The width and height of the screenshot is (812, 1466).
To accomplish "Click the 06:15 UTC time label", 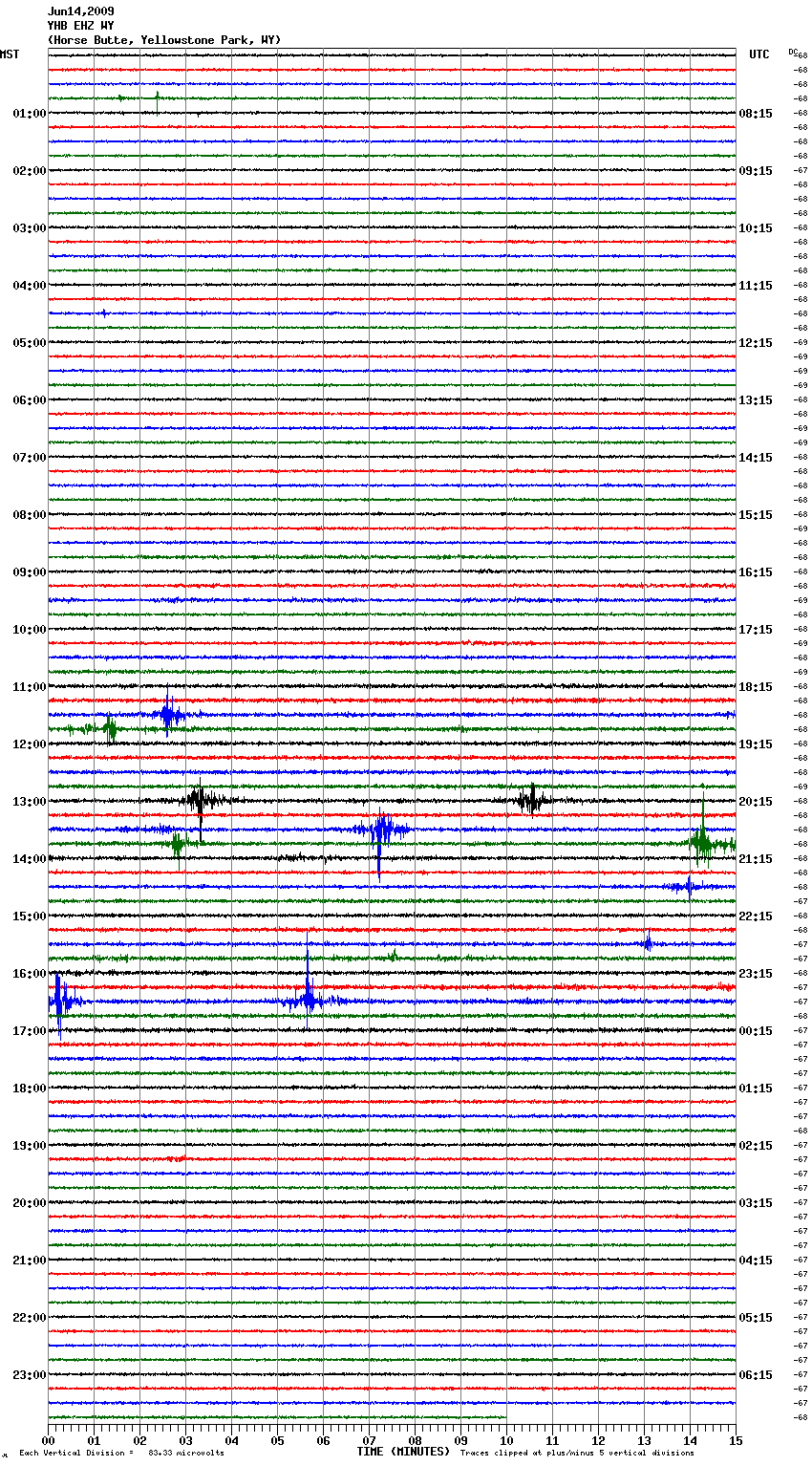I will point(756,1375).
